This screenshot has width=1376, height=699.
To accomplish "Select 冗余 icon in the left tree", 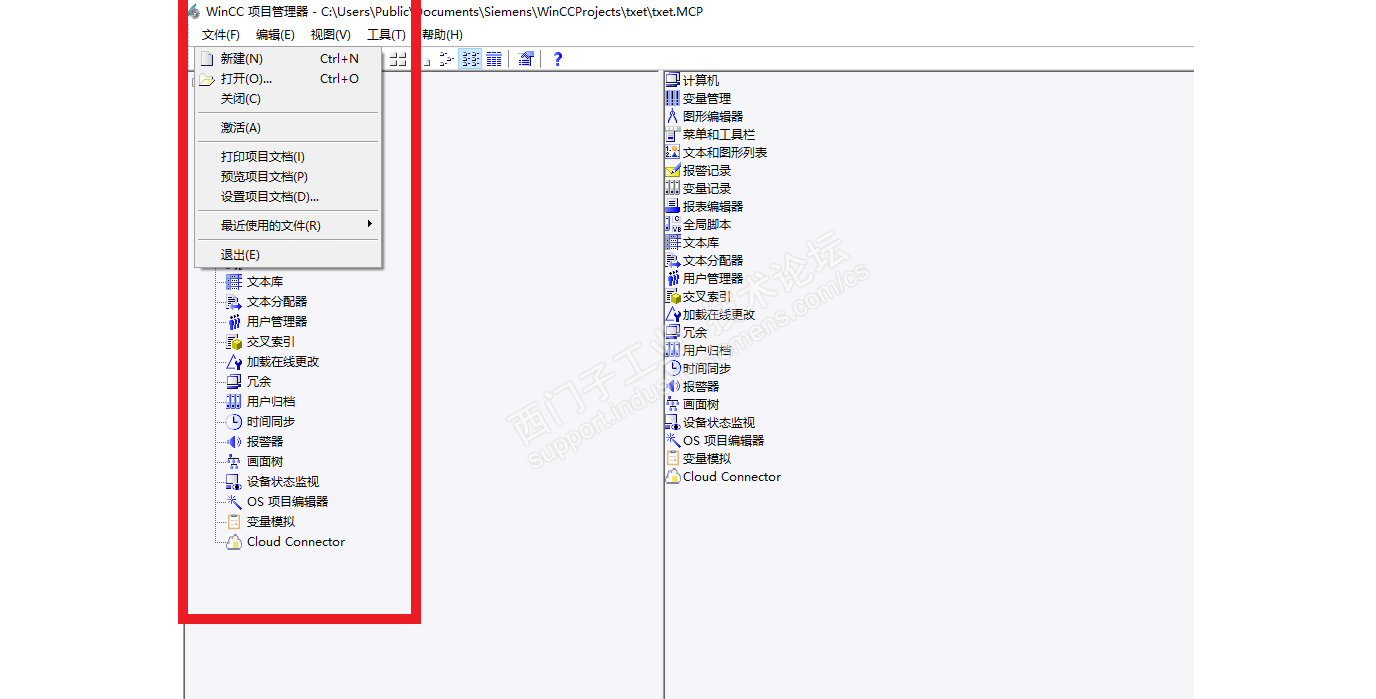I will (234, 382).
